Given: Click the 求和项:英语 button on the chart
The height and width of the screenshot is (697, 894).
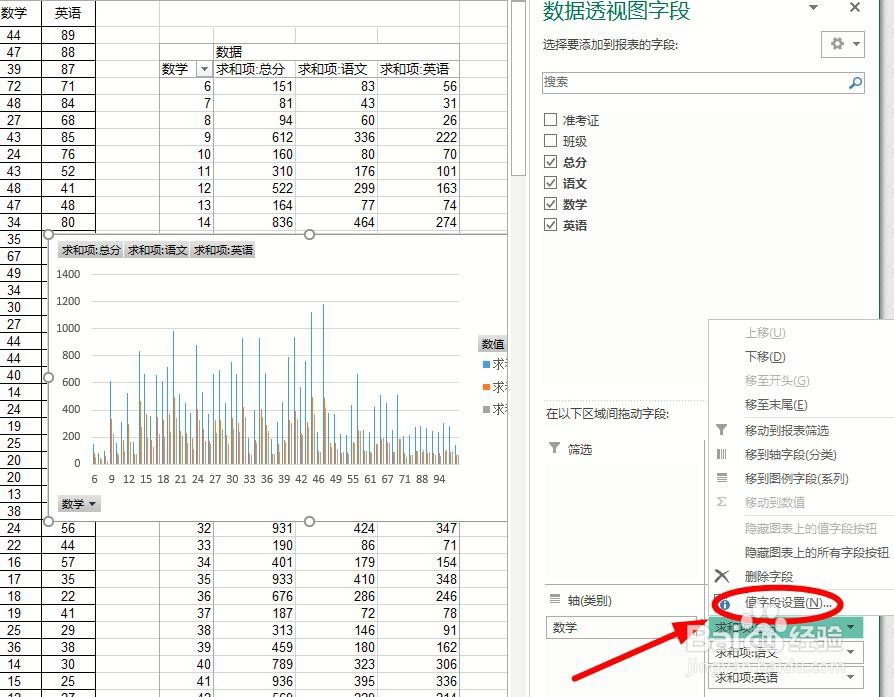Looking at the screenshot, I should [222, 251].
